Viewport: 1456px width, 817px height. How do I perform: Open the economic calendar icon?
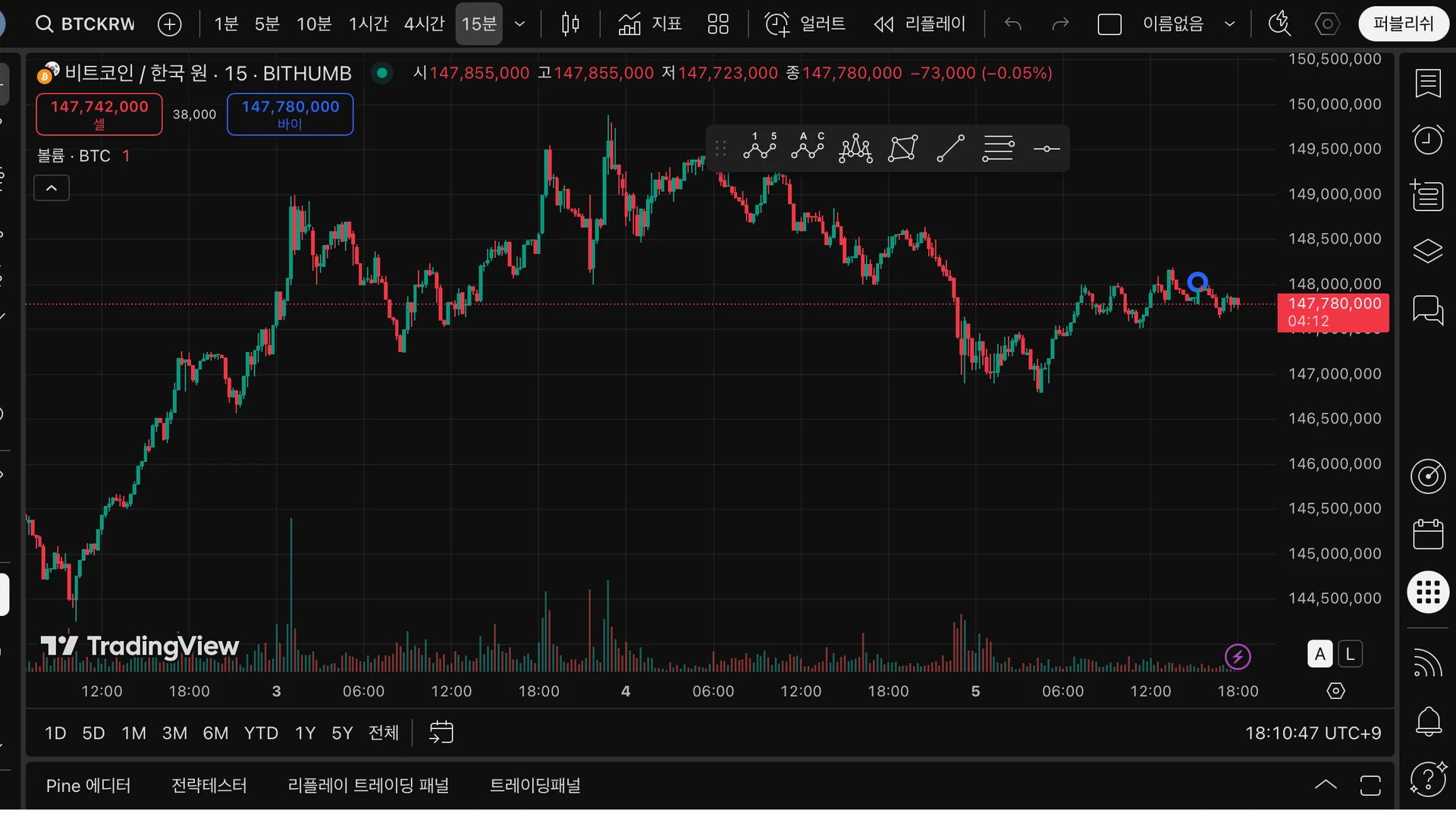[x=1428, y=534]
